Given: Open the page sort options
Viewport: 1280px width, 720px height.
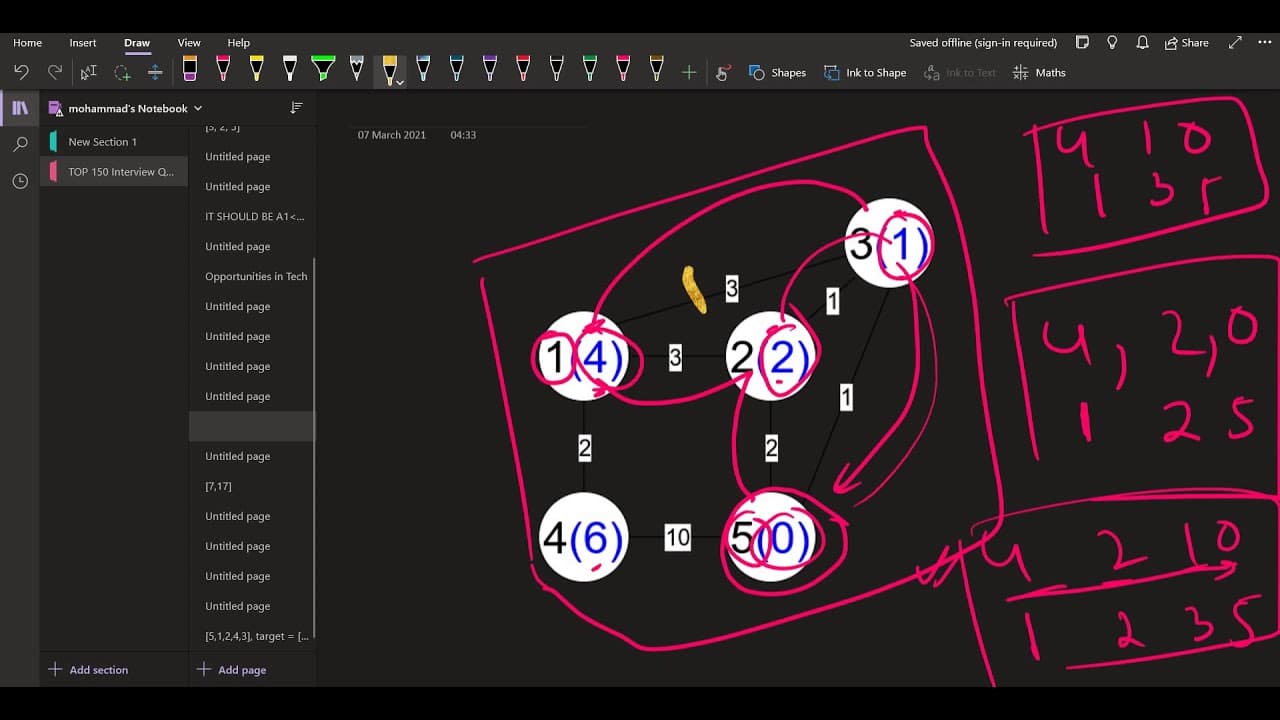Looking at the screenshot, I should (x=296, y=107).
